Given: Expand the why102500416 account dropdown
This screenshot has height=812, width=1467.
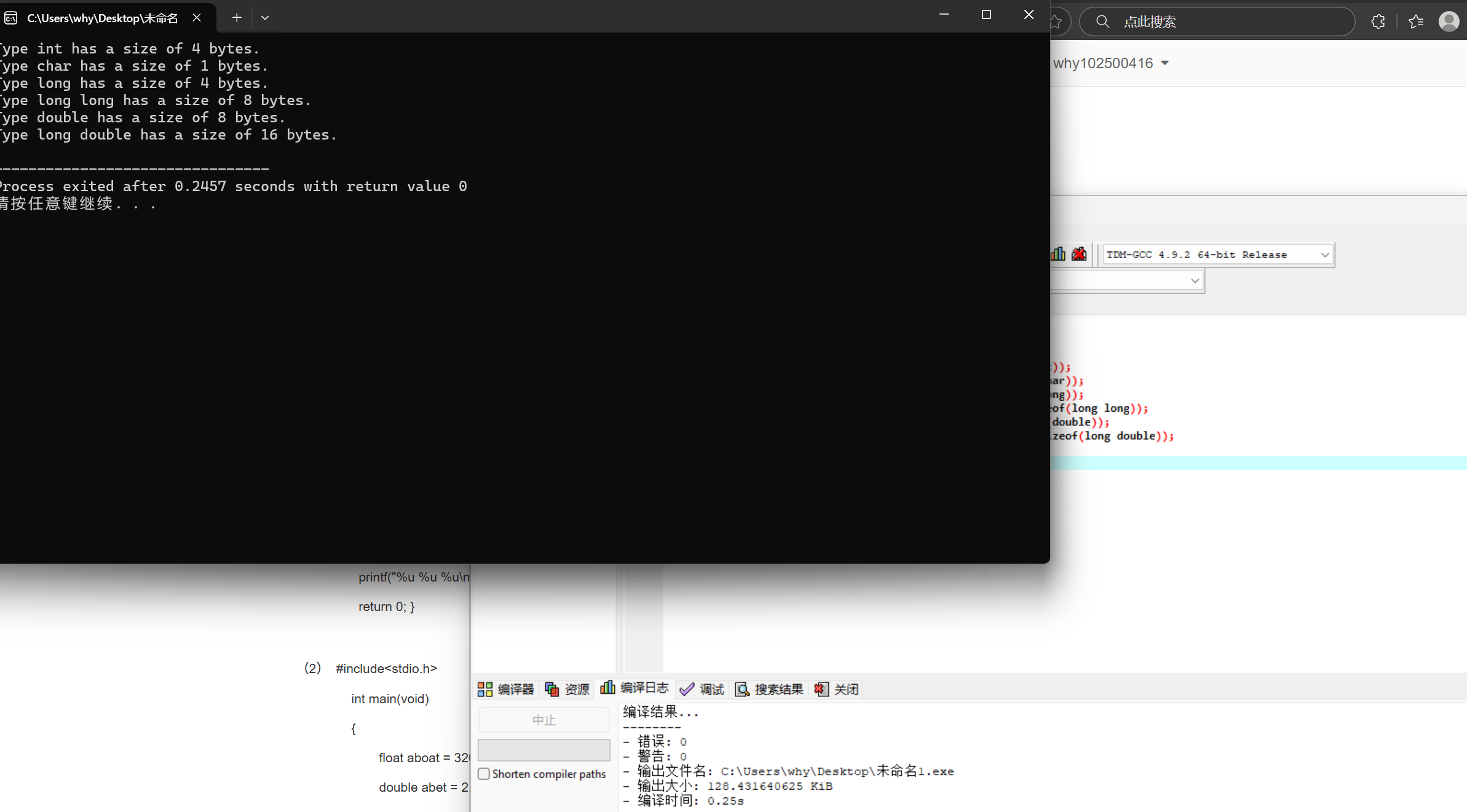Looking at the screenshot, I should pos(1165,63).
